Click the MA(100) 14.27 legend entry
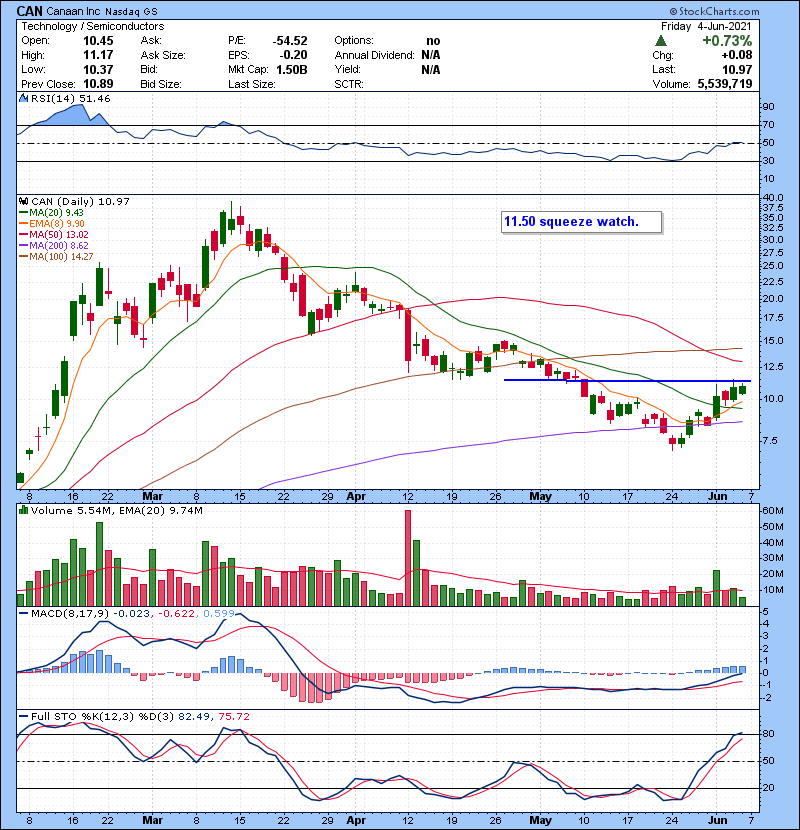Image resolution: width=800 pixels, height=830 pixels. tap(56, 257)
